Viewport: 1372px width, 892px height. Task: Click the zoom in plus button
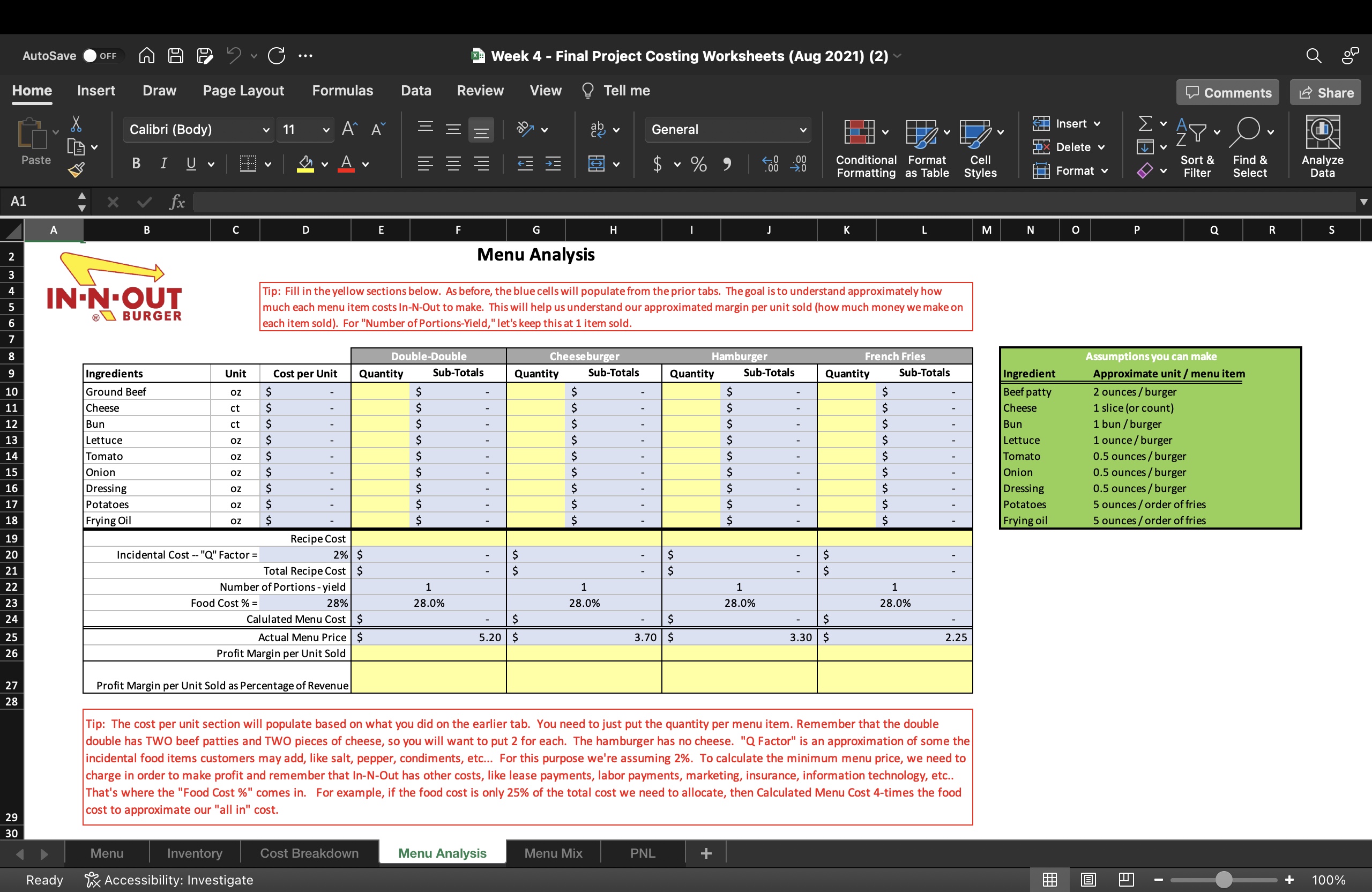pyautogui.click(x=1289, y=880)
